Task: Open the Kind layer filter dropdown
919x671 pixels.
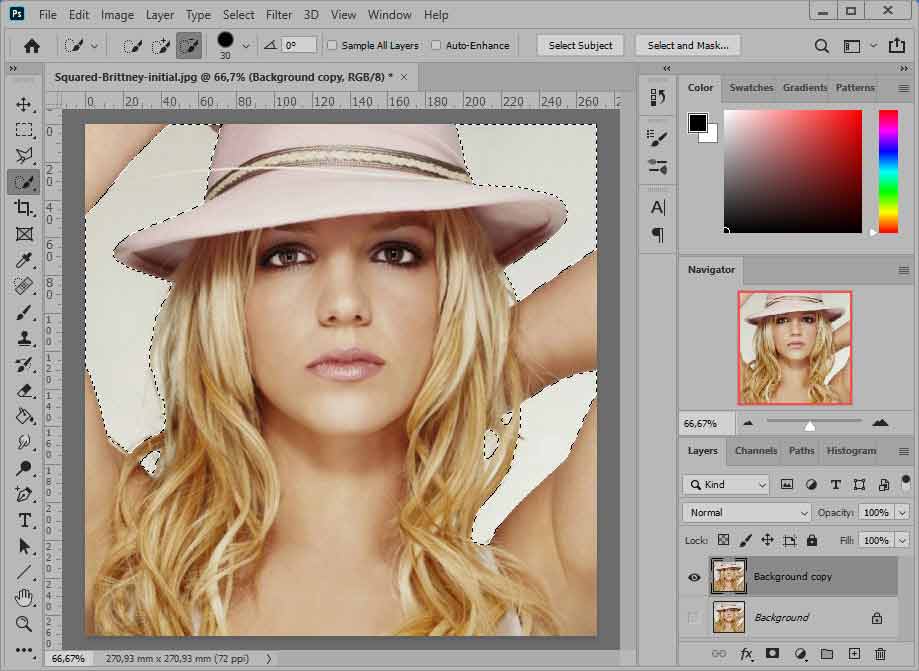Action: (x=726, y=485)
